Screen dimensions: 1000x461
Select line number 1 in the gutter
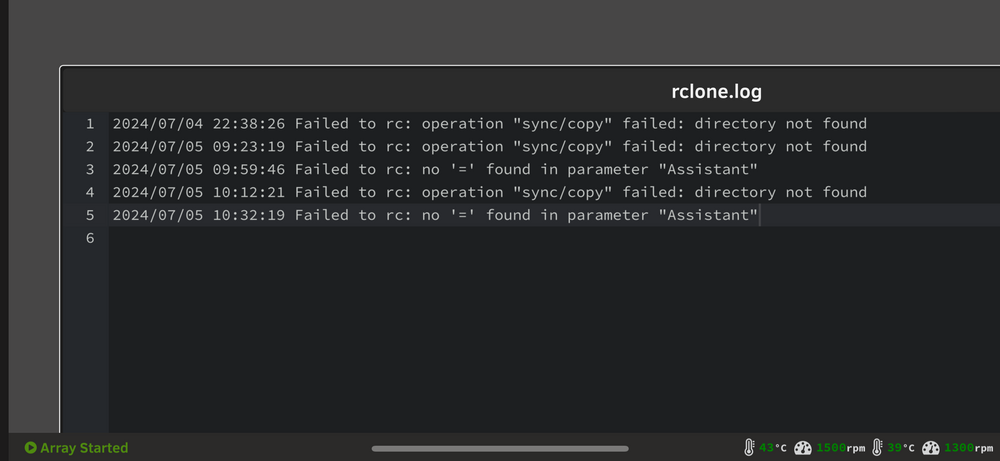tap(90, 124)
